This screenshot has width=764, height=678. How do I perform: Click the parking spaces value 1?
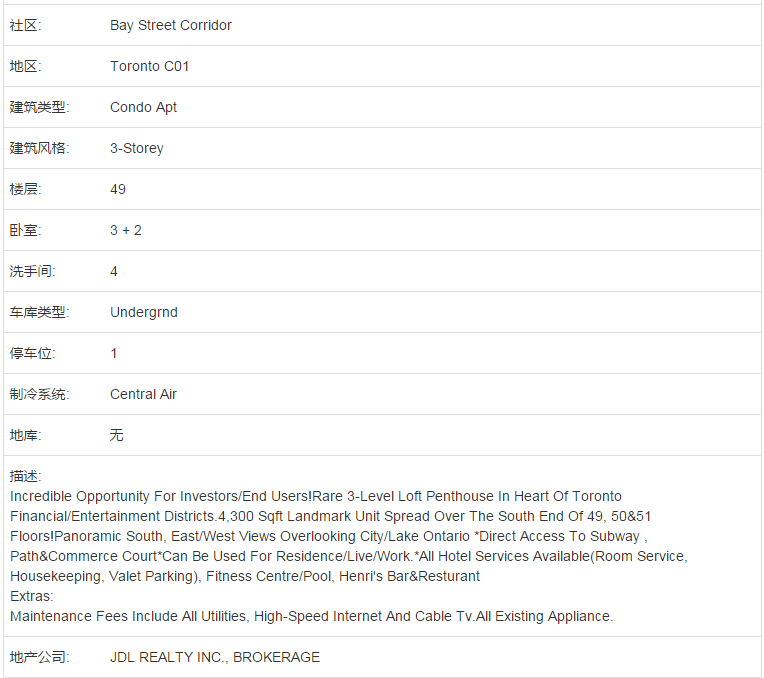114,353
